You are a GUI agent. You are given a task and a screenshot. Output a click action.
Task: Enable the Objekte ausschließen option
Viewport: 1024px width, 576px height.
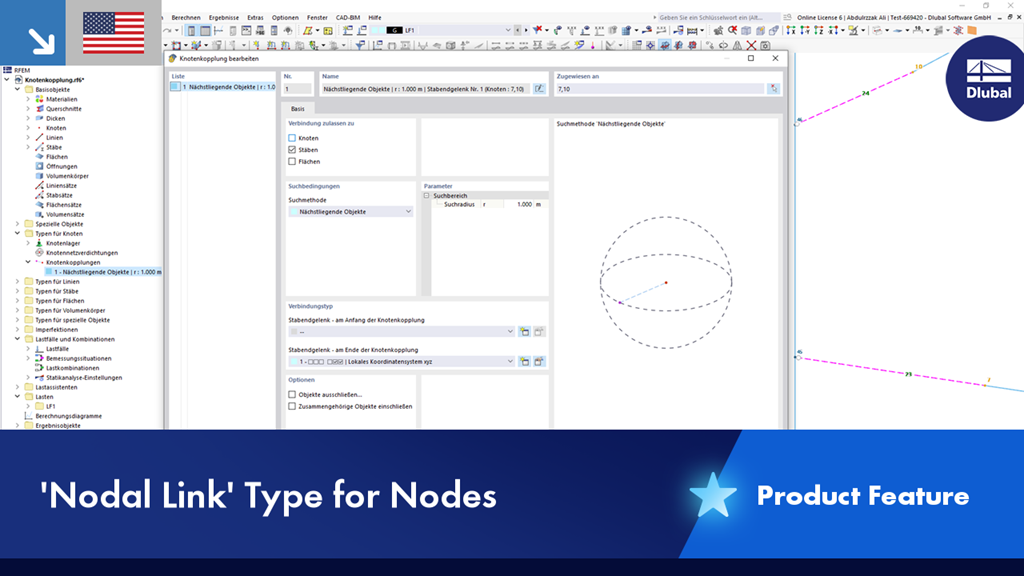(x=291, y=393)
